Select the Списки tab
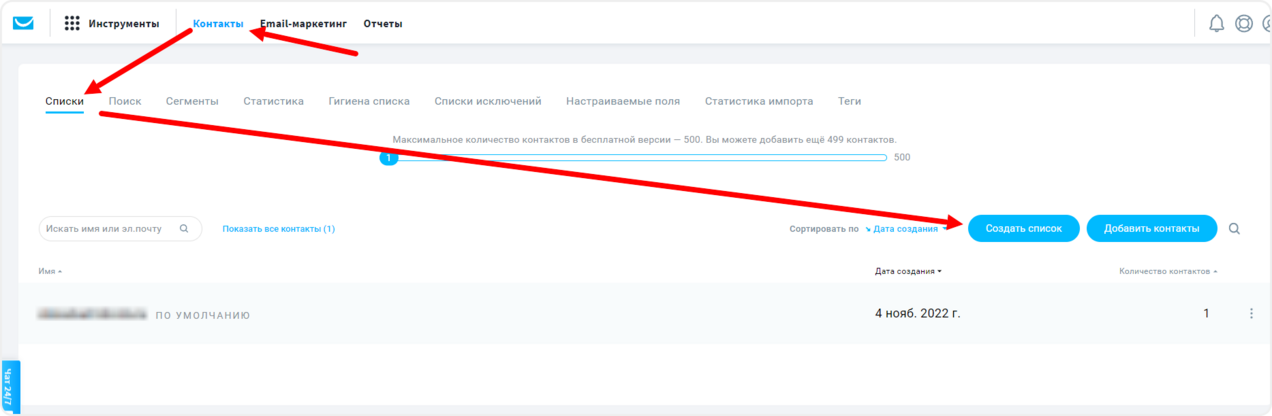1272x416 pixels. [64, 101]
